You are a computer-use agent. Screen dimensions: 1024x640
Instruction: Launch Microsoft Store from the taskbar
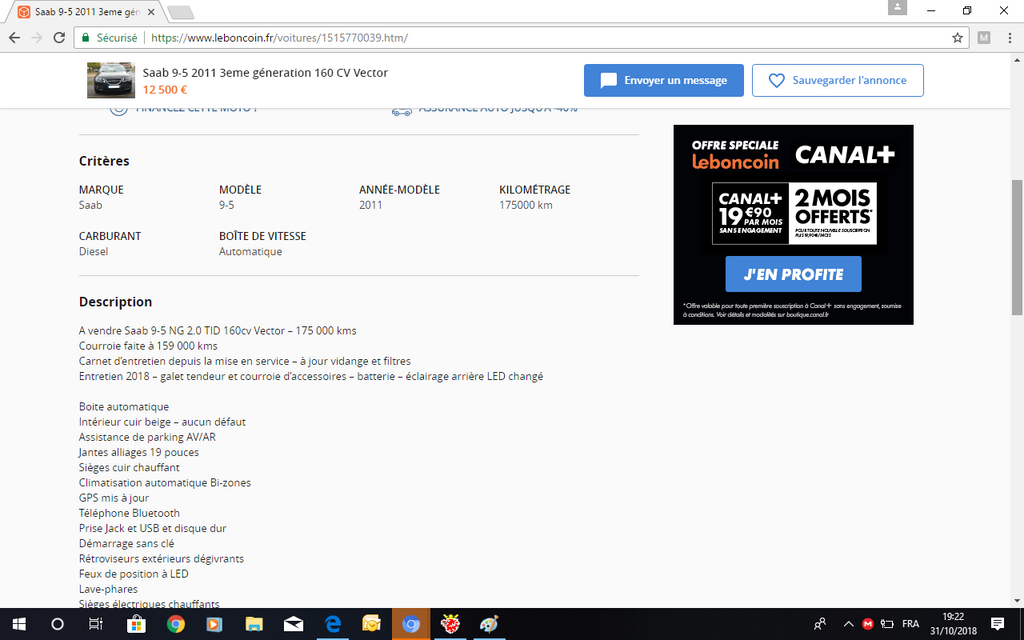click(136, 624)
